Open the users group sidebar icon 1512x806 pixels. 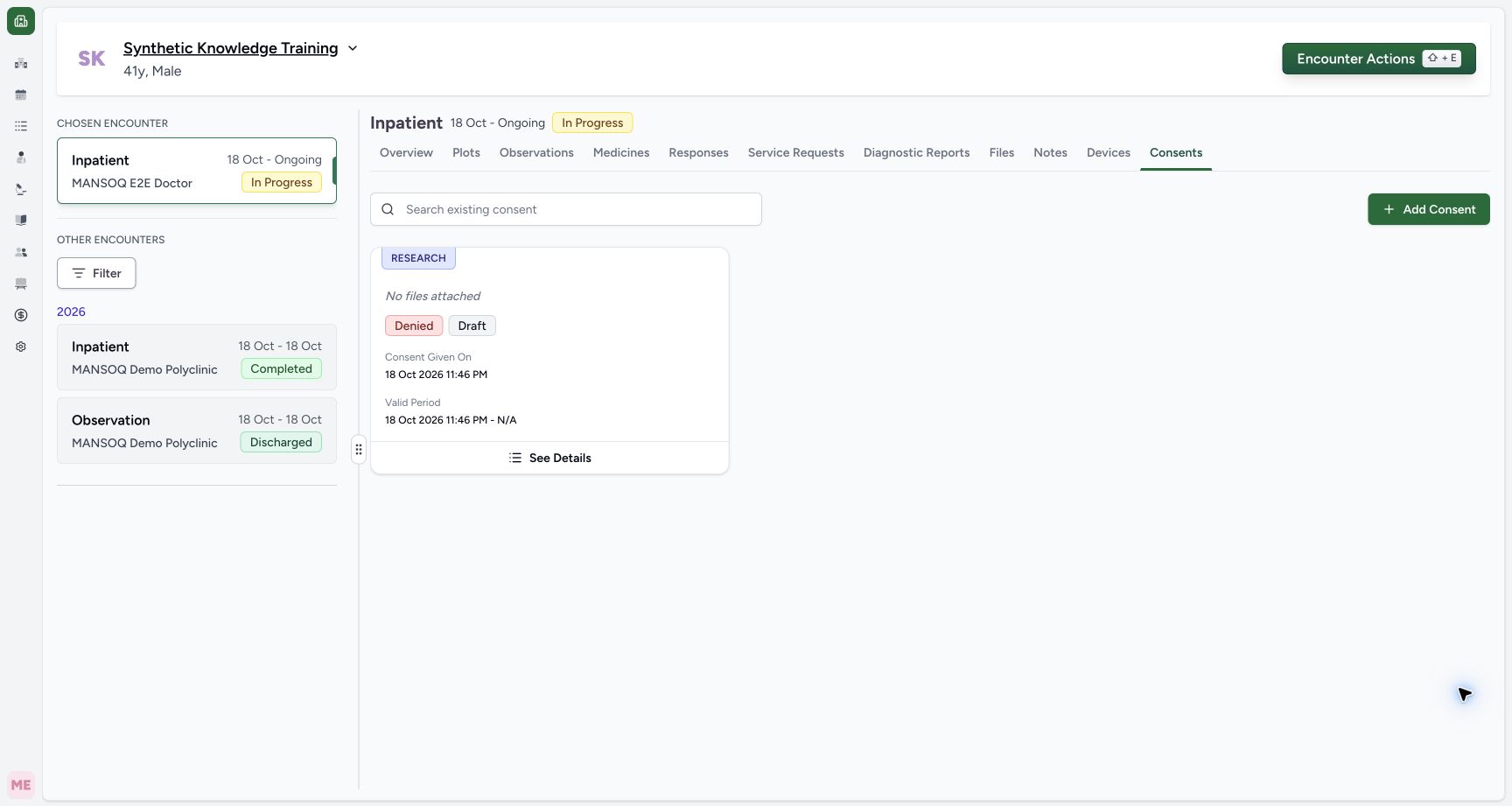[21, 252]
